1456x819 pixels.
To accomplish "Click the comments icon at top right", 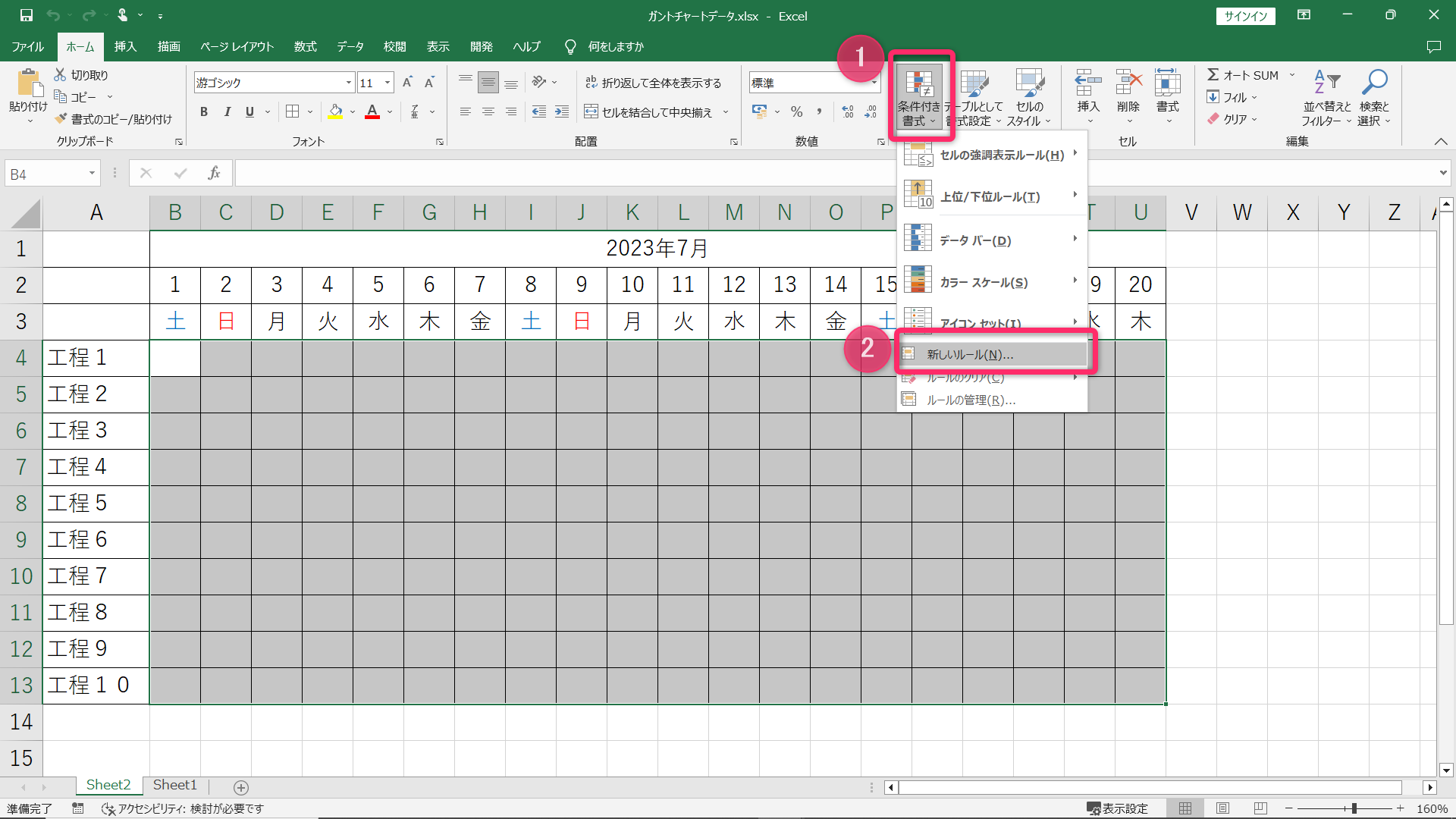I will (x=1433, y=47).
